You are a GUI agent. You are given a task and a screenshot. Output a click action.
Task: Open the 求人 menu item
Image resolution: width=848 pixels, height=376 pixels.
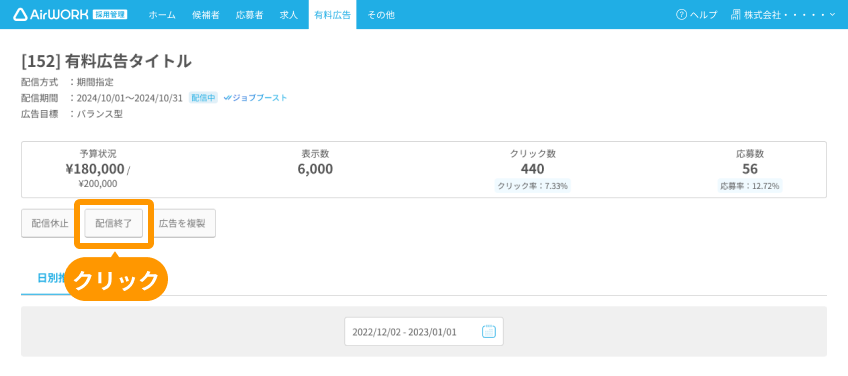(289, 15)
